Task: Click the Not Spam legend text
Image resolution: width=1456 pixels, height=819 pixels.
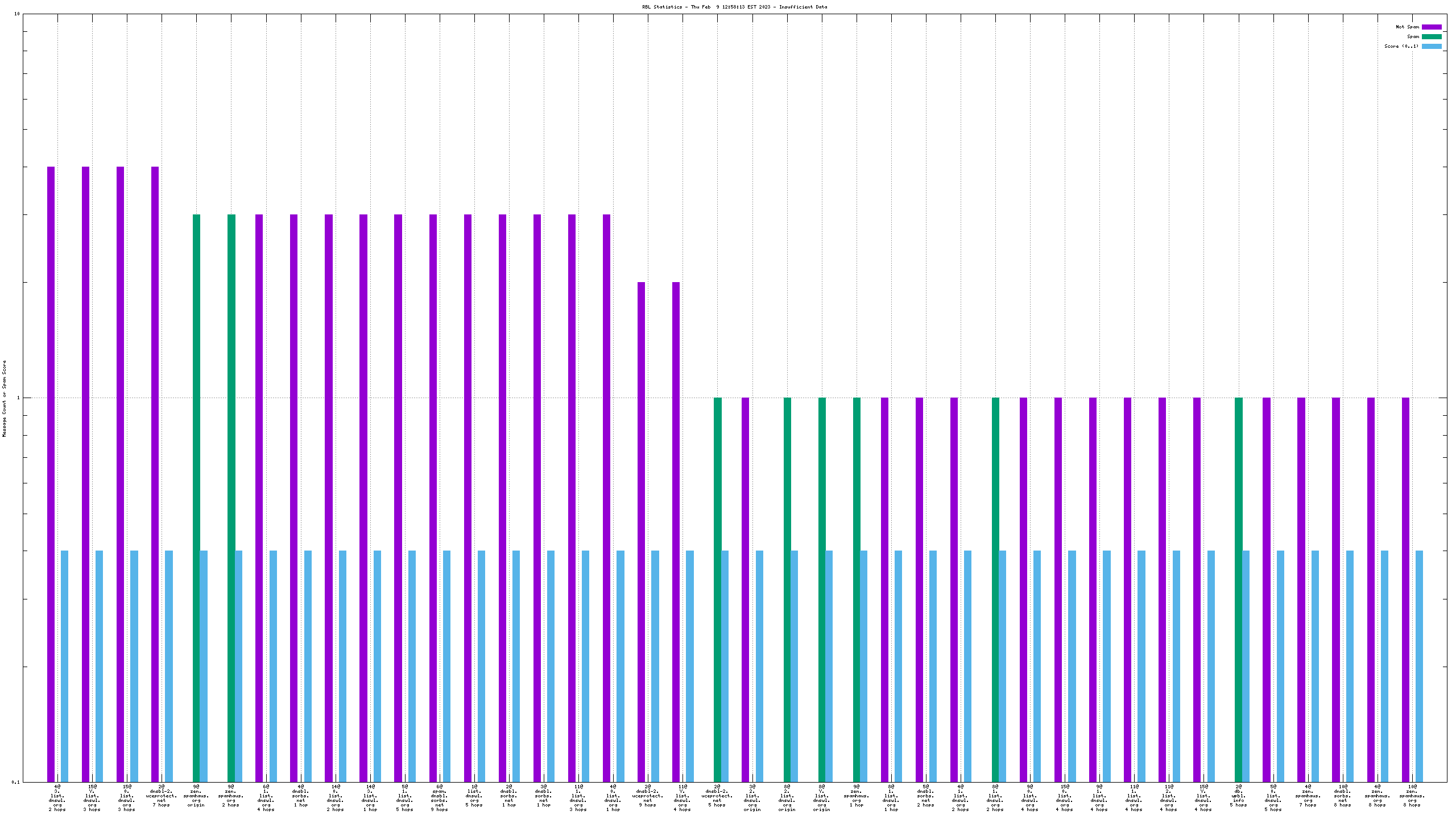Action: tap(1407, 27)
